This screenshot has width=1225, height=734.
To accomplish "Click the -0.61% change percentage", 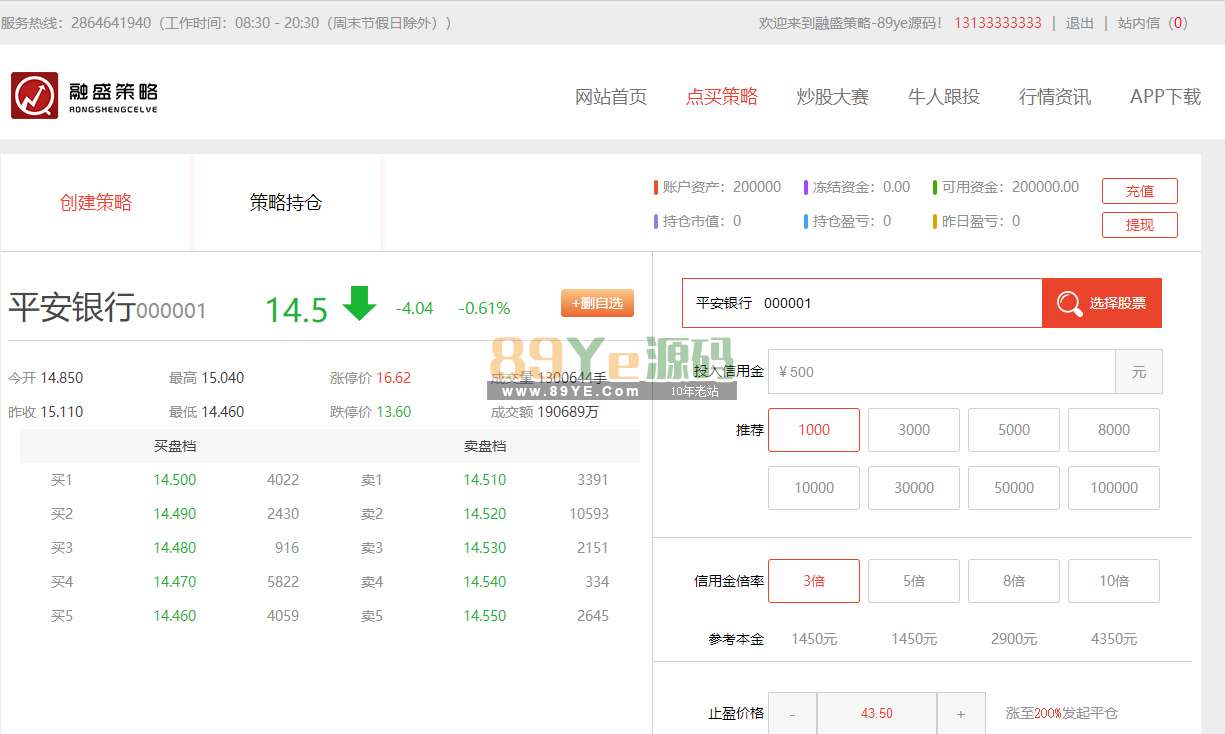I will 484,308.
